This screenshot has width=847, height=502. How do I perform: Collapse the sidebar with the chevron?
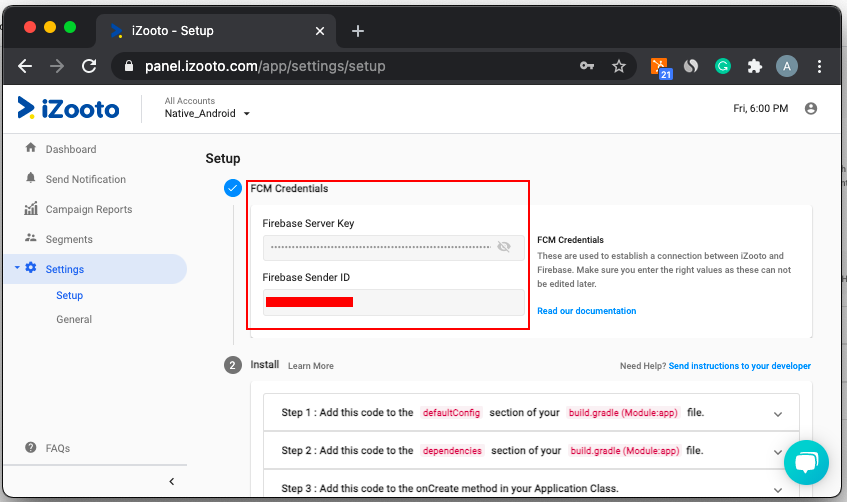pos(171,481)
